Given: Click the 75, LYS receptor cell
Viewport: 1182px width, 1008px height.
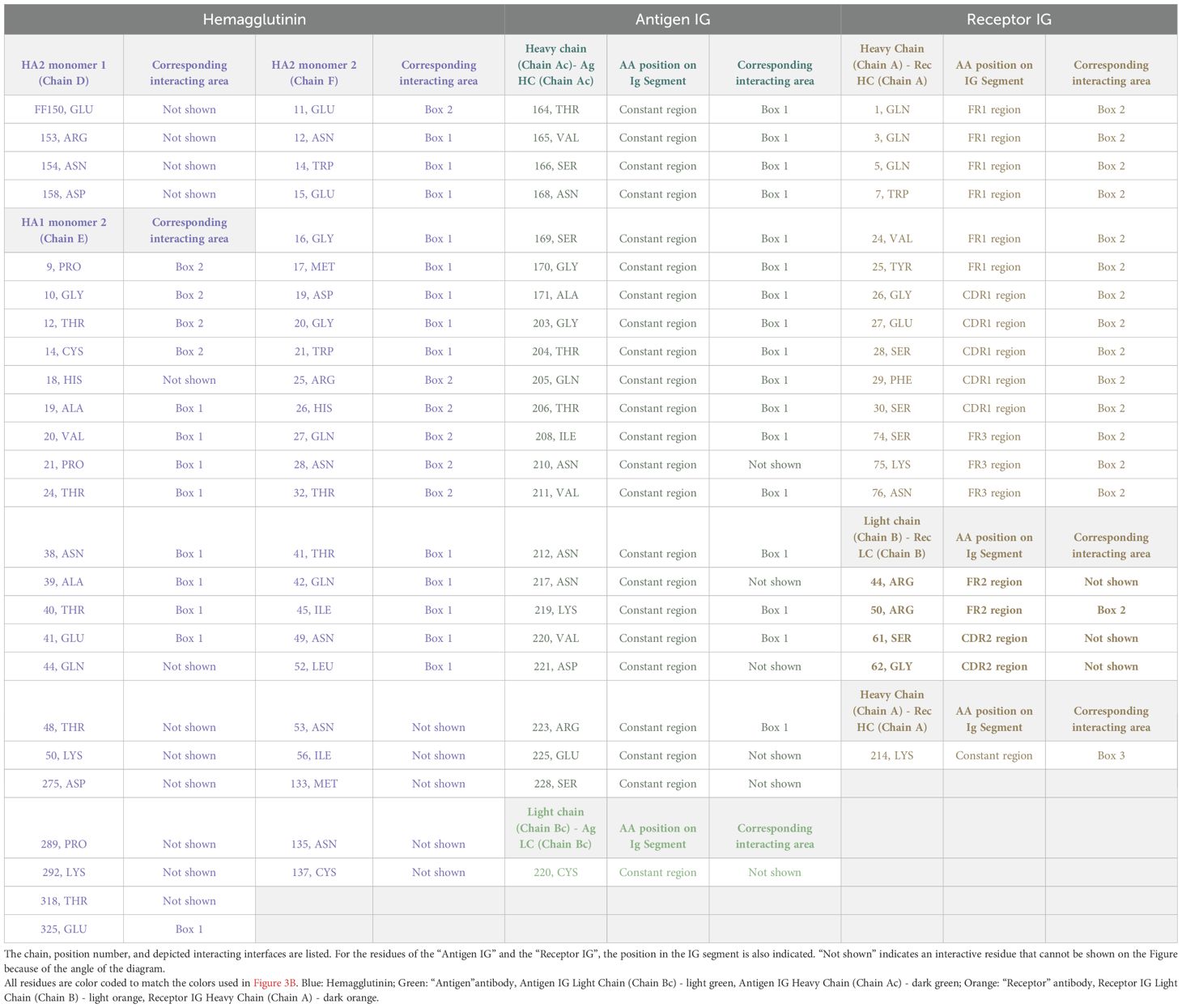Looking at the screenshot, I should coord(891,465).
